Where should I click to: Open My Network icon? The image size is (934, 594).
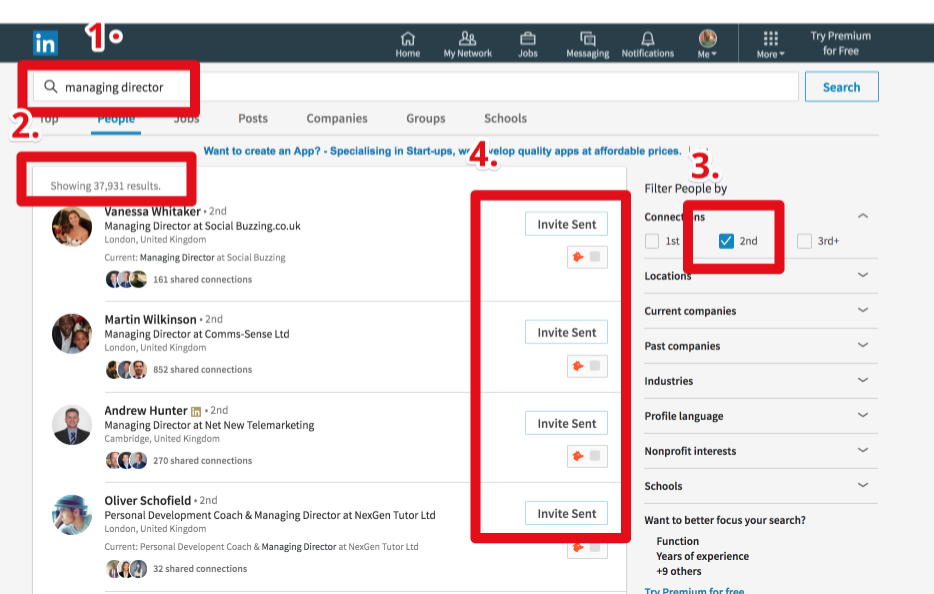pos(467,39)
